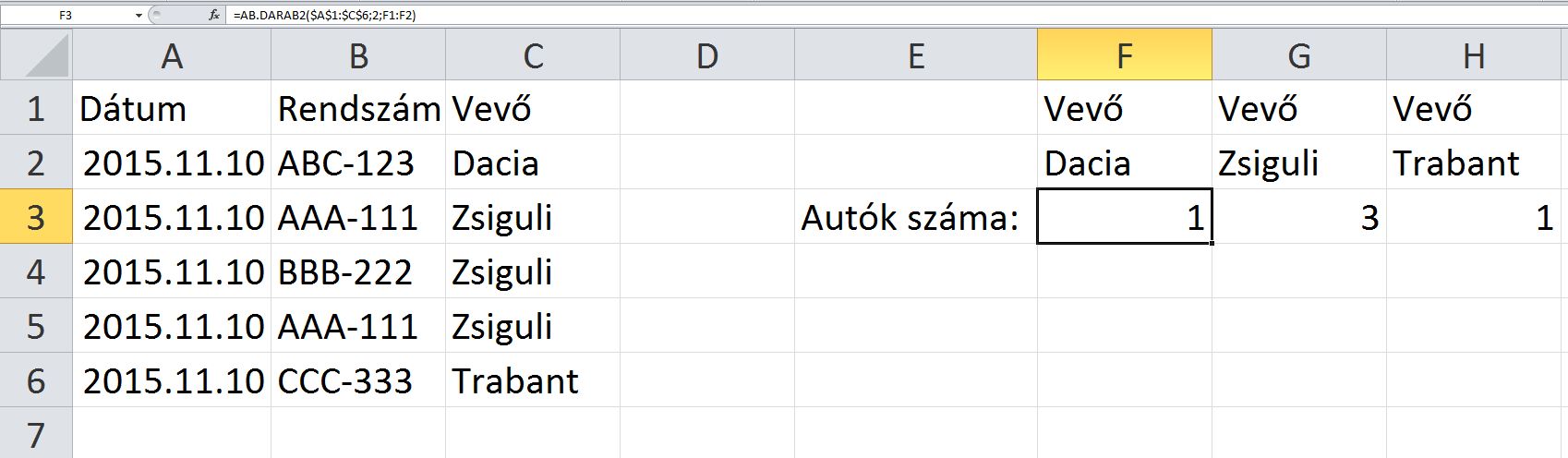Click cell H2 containing Trabant
The height and width of the screenshot is (458, 1568).
[x=1474, y=163]
